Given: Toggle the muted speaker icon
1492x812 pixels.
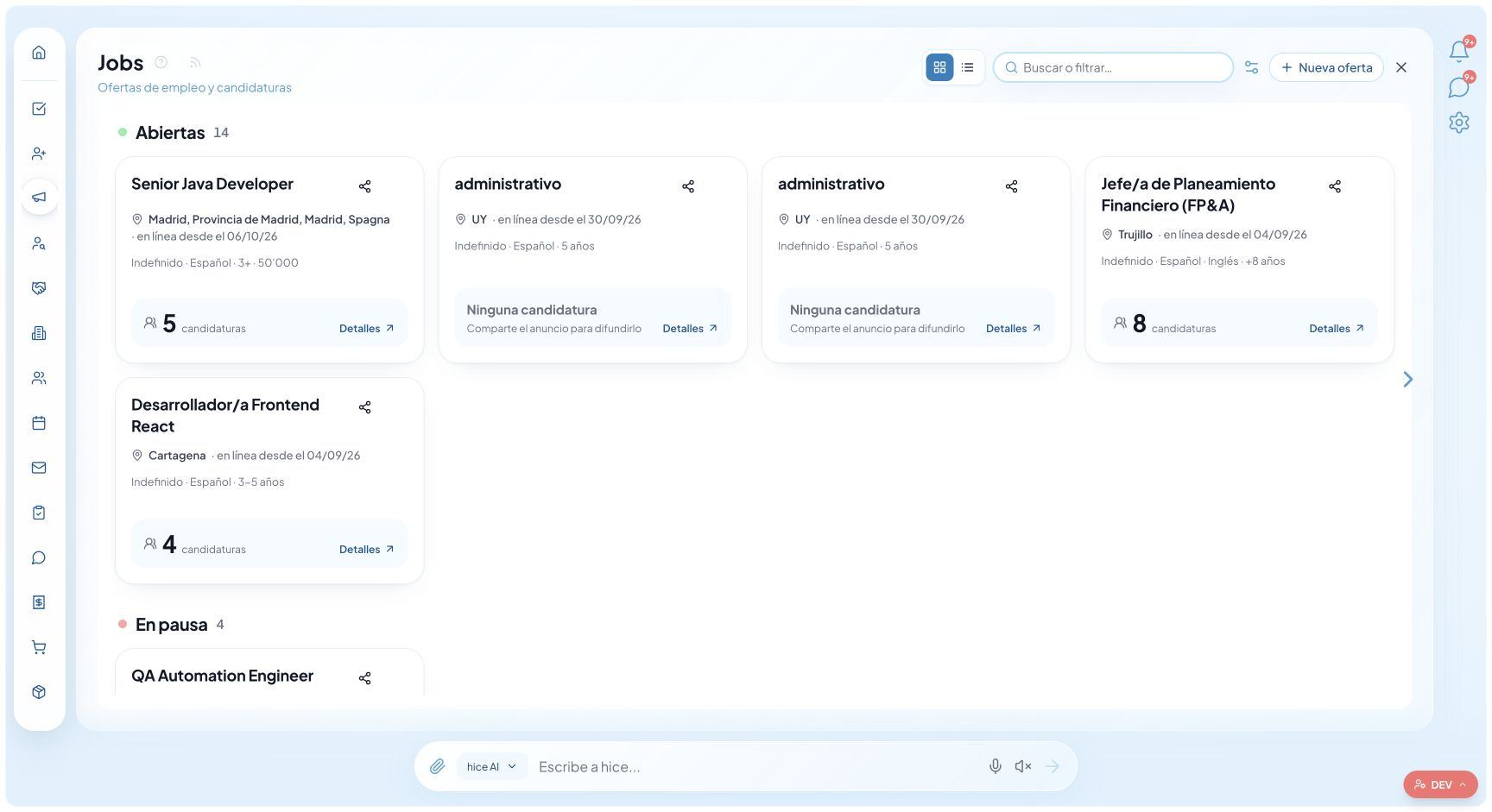Looking at the screenshot, I should tap(1023, 766).
